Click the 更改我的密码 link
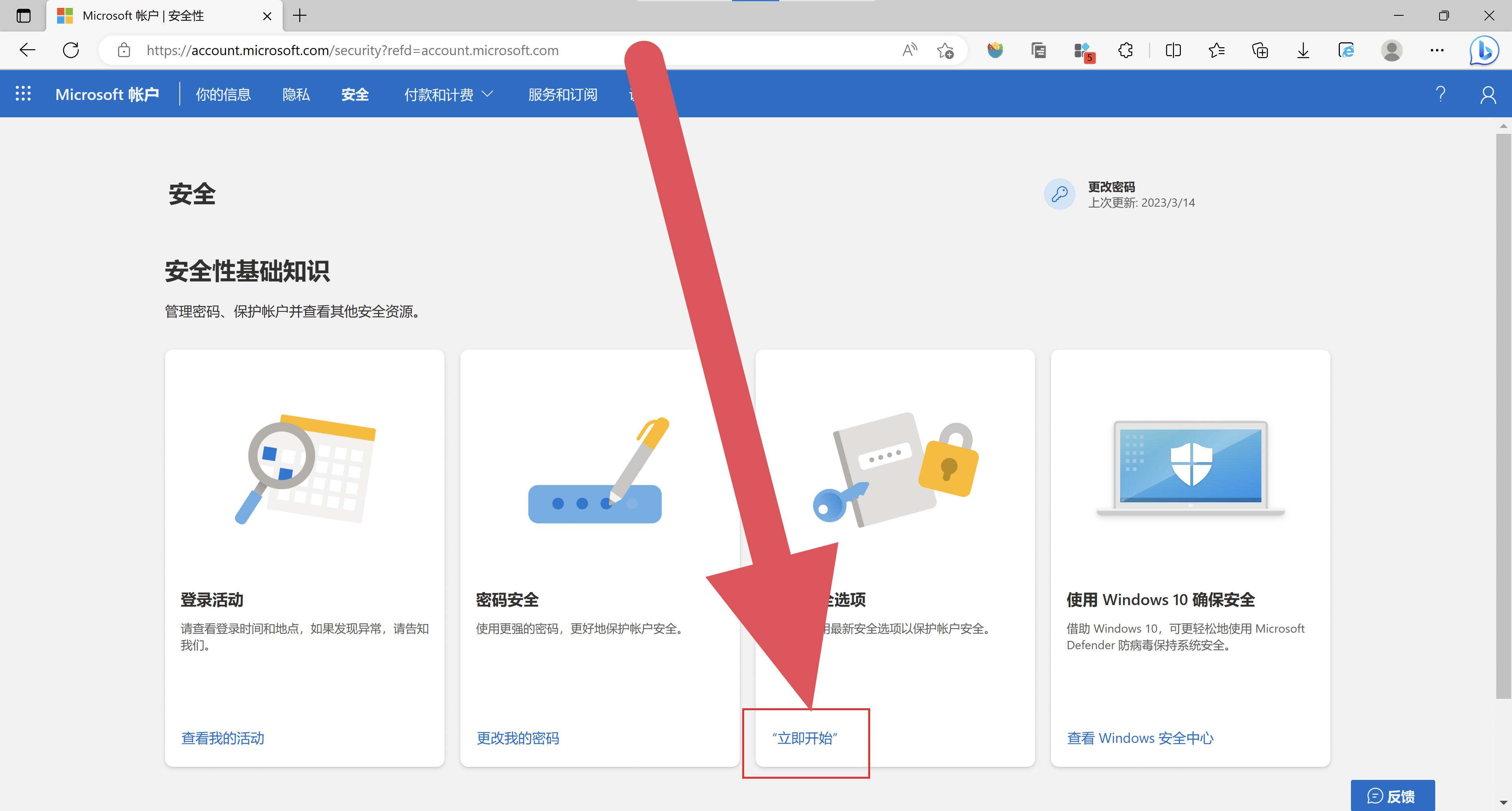This screenshot has height=811, width=1512. coord(518,738)
